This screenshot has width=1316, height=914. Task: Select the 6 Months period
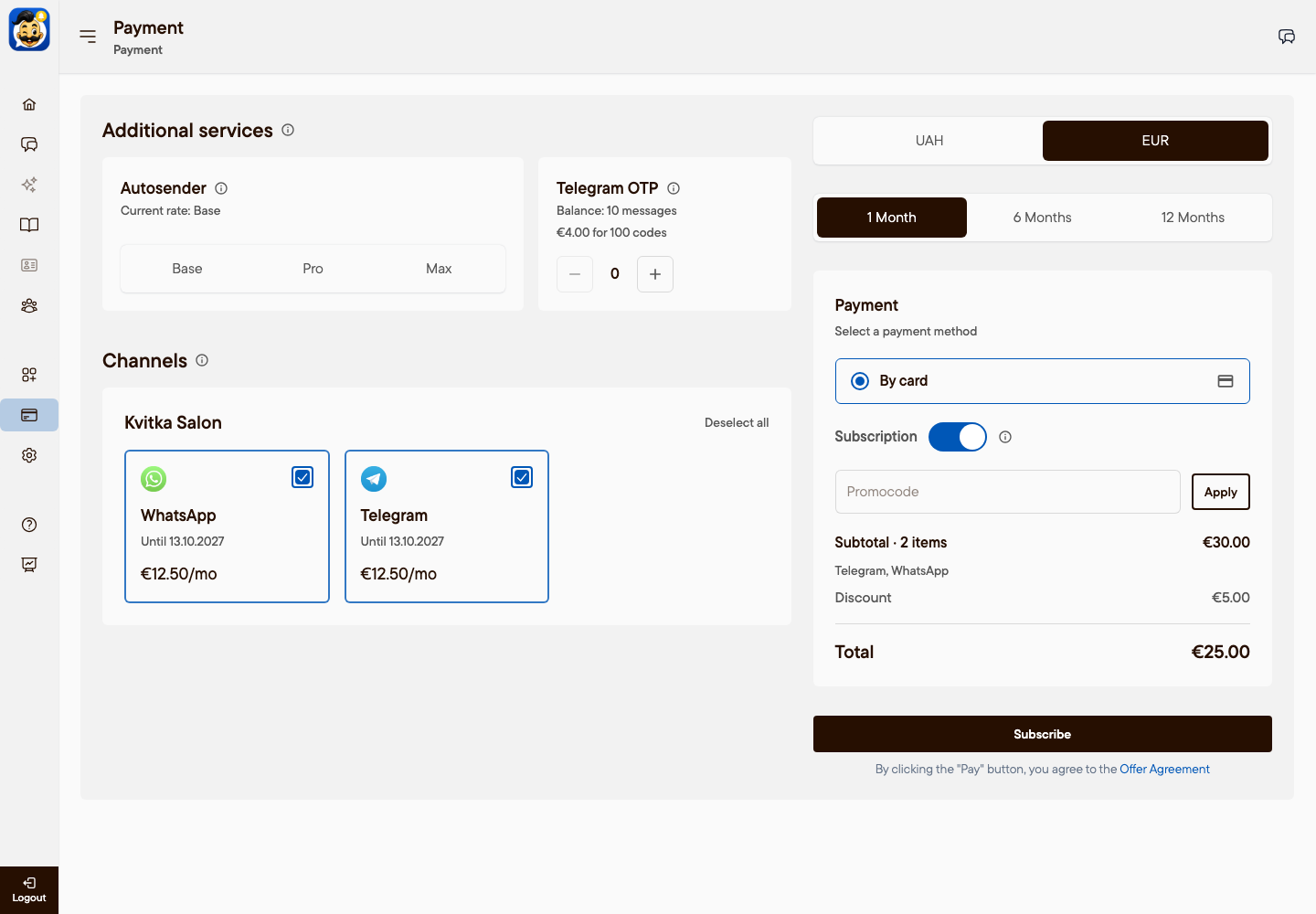pos(1042,218)
